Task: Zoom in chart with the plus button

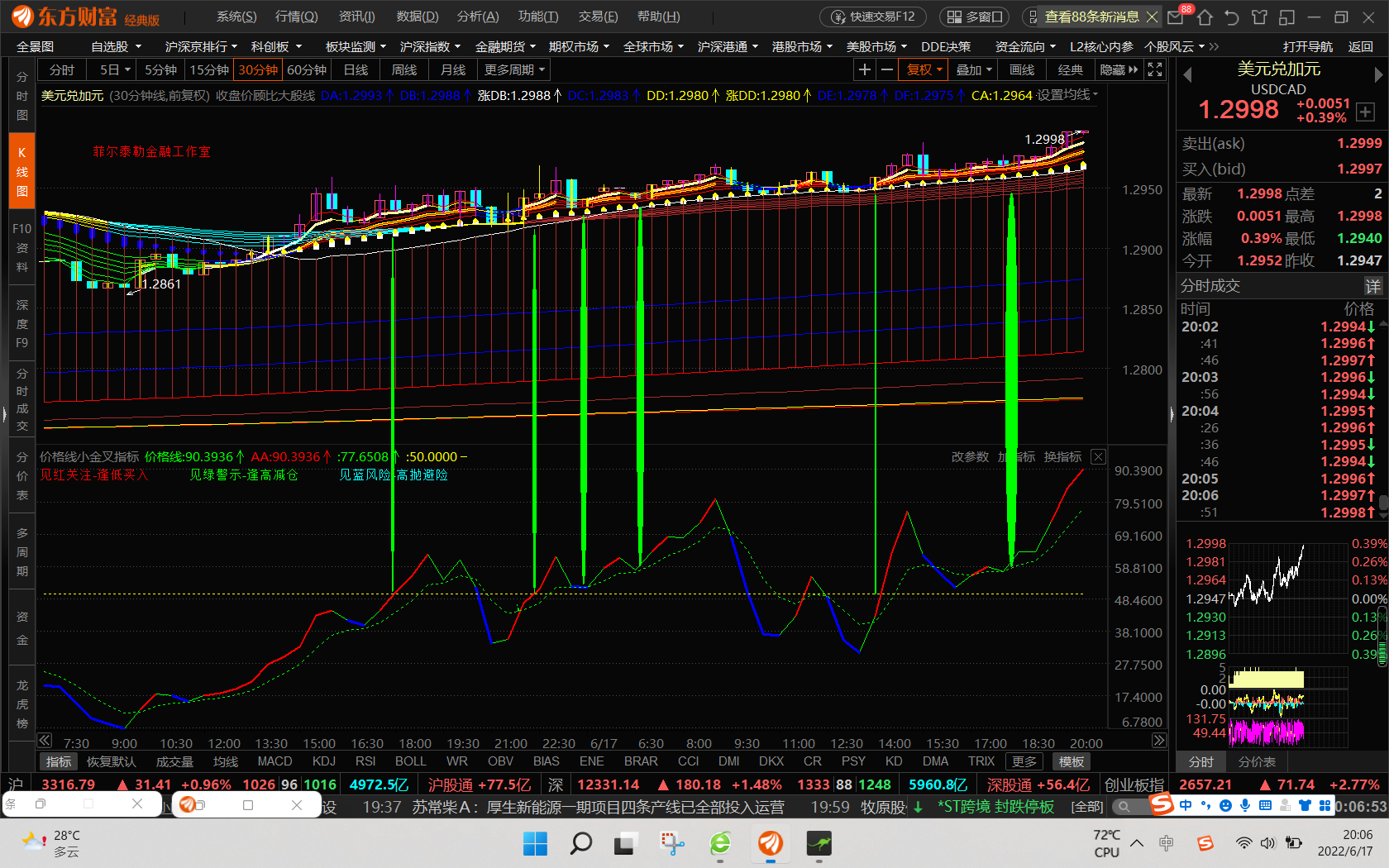Action: tap(864, 70)
